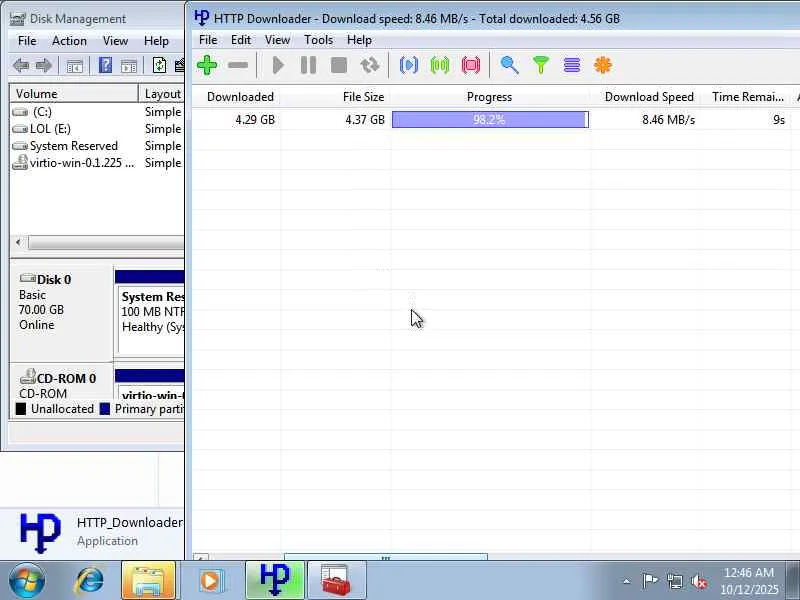
Task: Click Disk Management show console tree icon
Action: click(x=74, y=66)
